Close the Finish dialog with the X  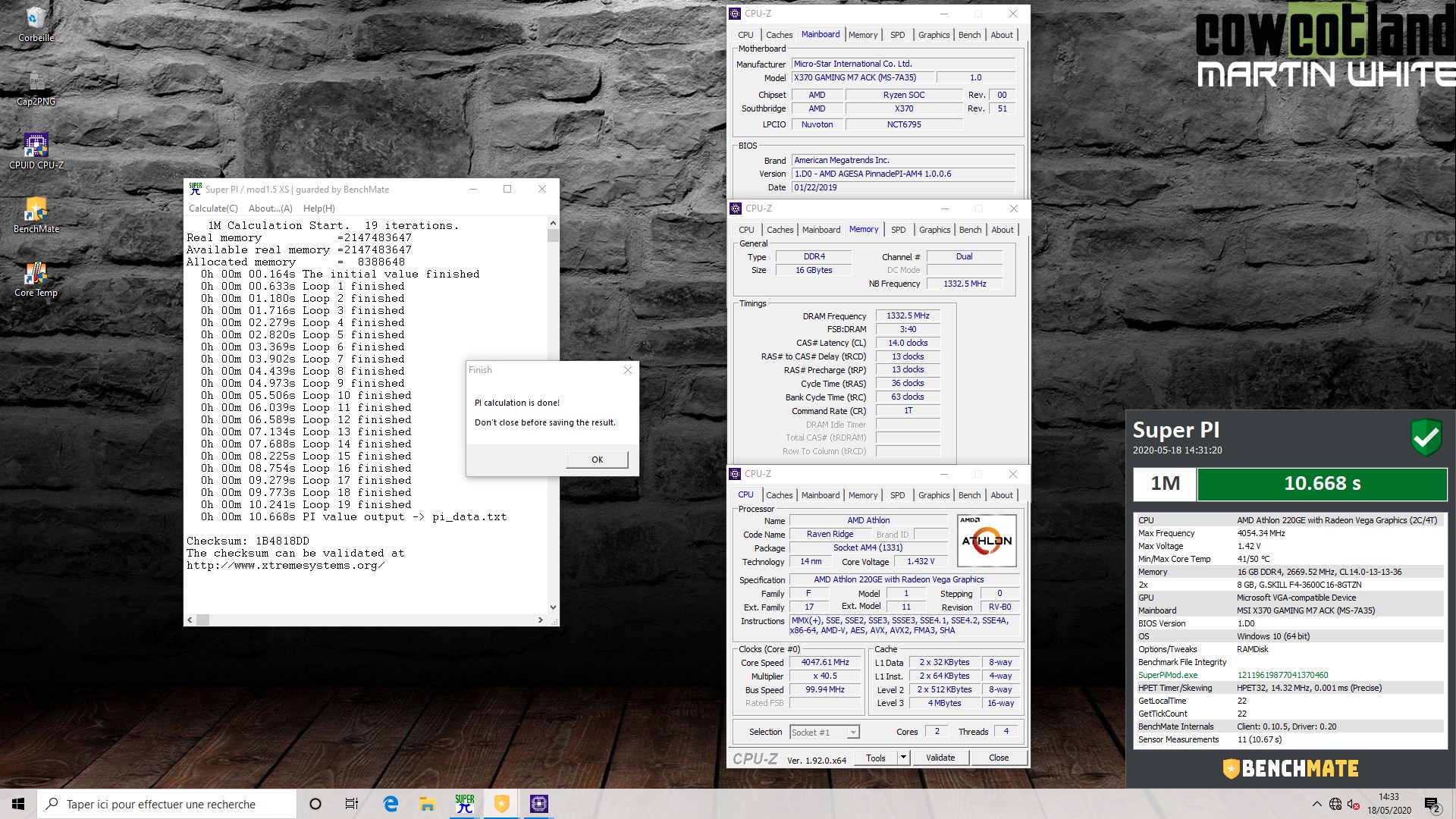click(x=627, y=370)
